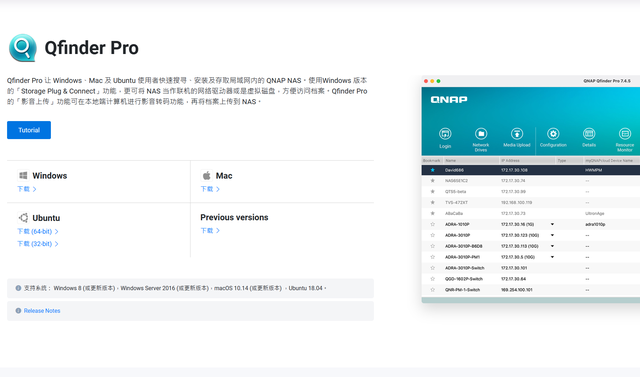Click the Login icon in Qfinder toolbar
Viewport: 640px width, 377px height.
445,133
